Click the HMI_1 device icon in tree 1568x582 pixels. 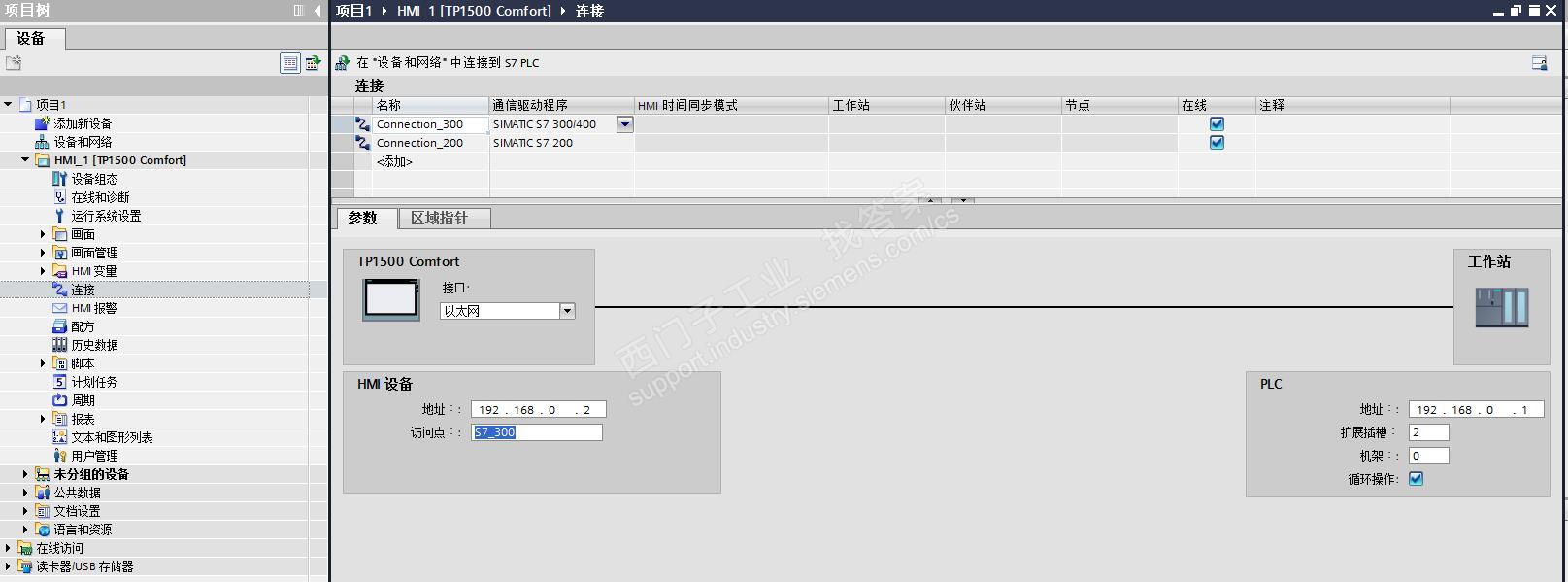coord(42,160)
